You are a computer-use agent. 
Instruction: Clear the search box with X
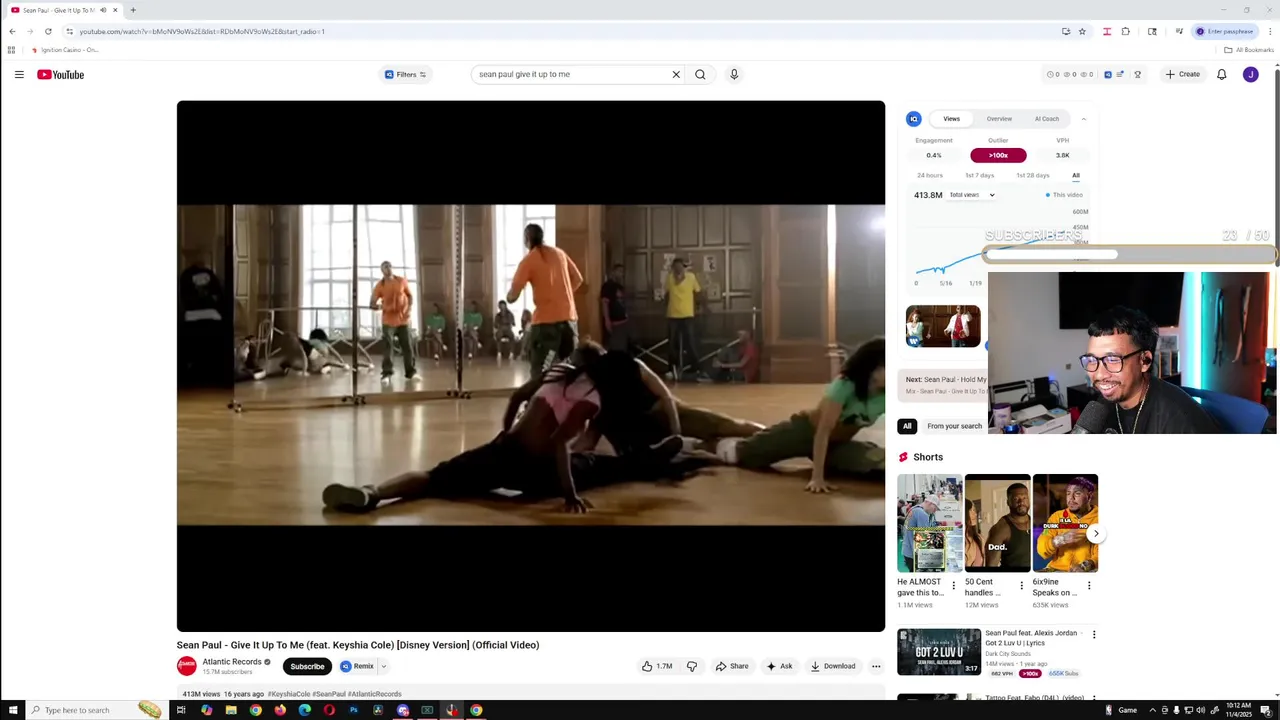(x=676, y=74)
